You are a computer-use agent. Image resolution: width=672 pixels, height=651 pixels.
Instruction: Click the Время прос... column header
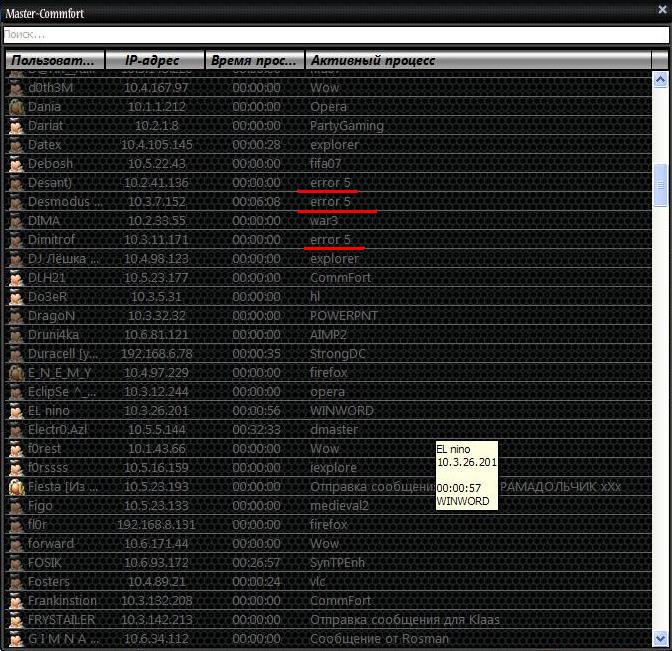[255, 61]
